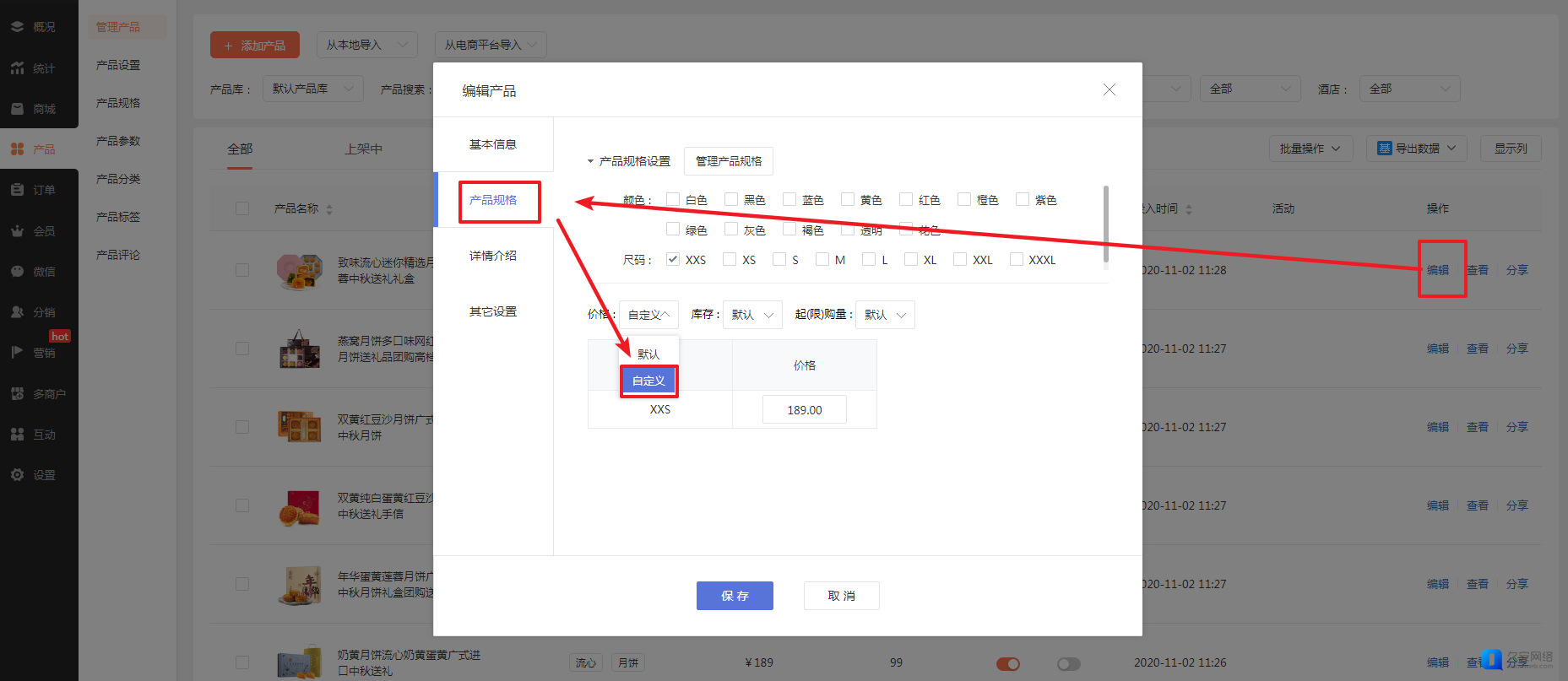Collapse the 产品规格设置 section arrow
The width and height of the screenshot is (1568, 681).
[590, 161]
